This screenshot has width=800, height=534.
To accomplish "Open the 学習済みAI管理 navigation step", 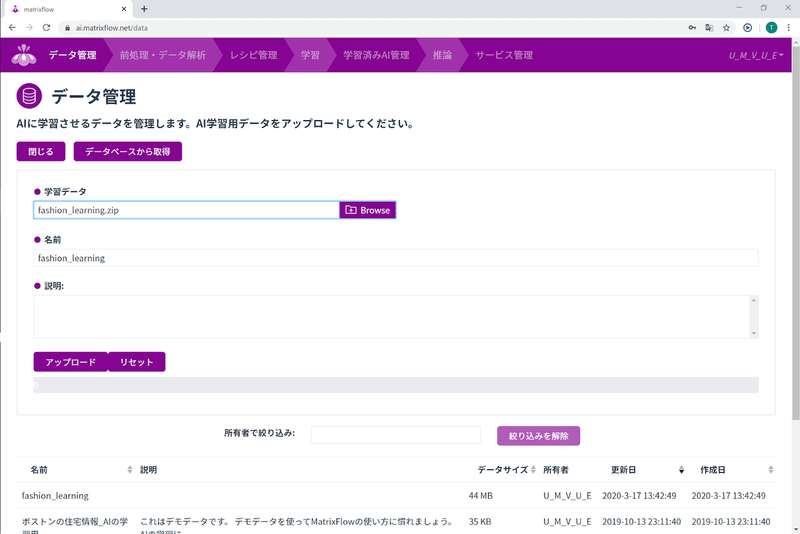I will tap(376, 55).
